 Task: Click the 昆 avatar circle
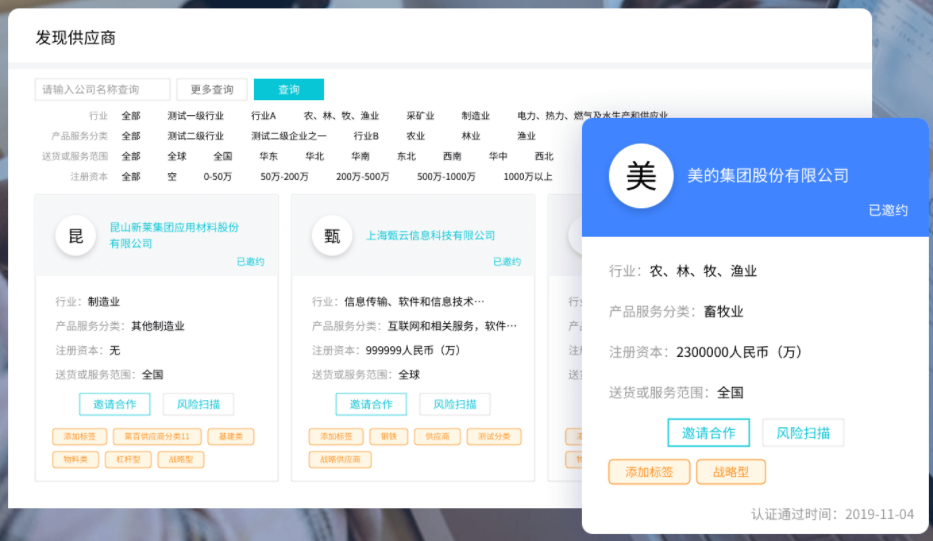tap(76, 236)
